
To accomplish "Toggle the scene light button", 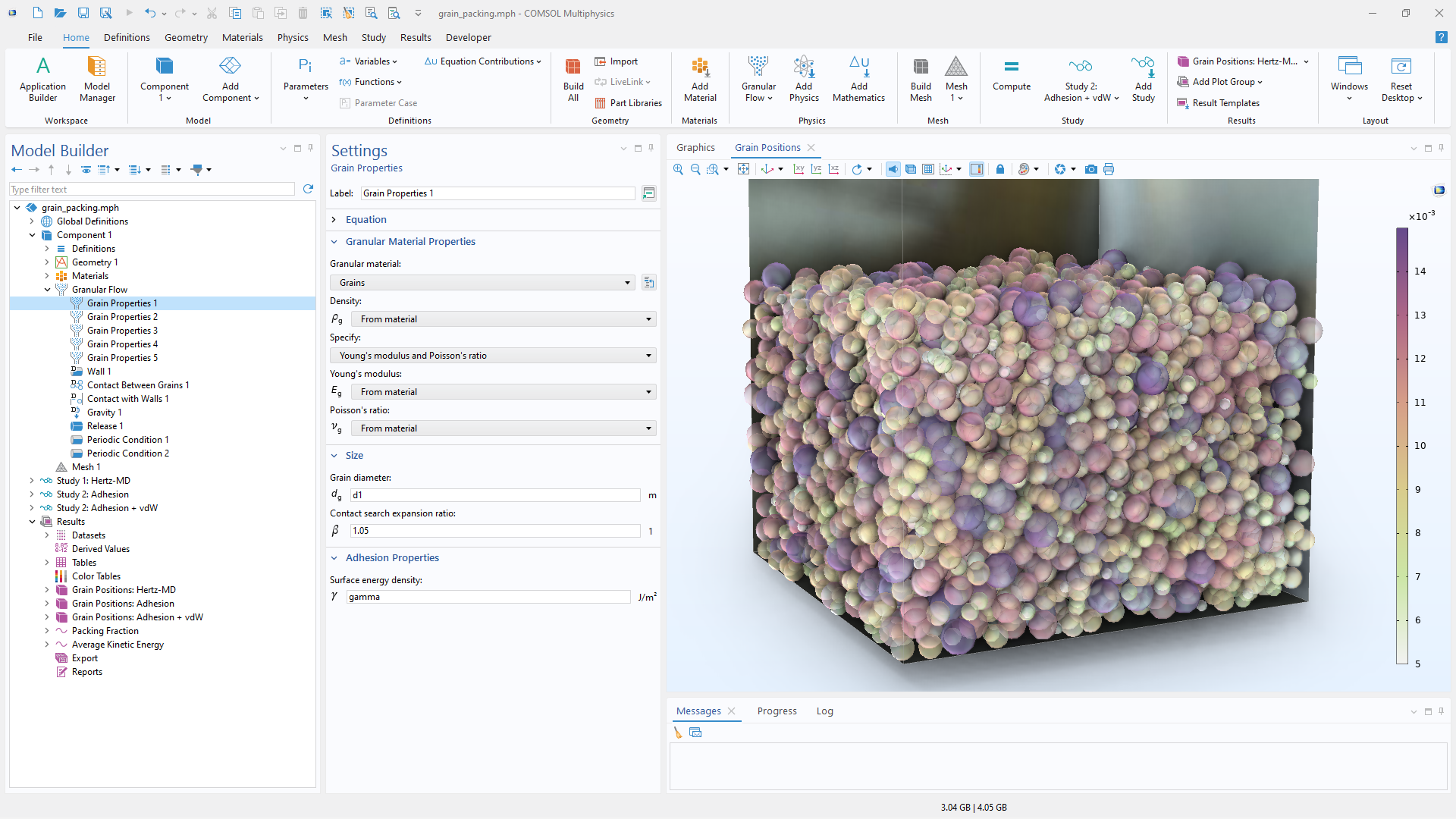I will [x=893, y=169].
